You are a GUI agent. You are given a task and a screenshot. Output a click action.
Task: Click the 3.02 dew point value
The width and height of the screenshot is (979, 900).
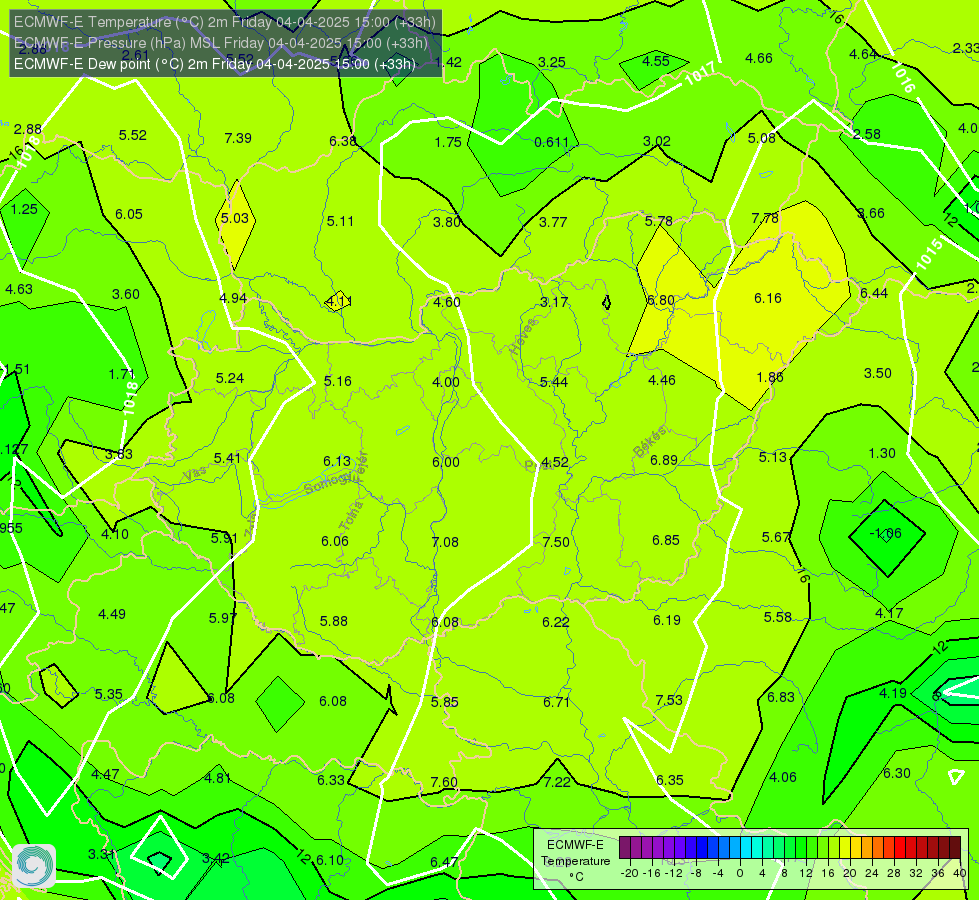pos(657,141)
